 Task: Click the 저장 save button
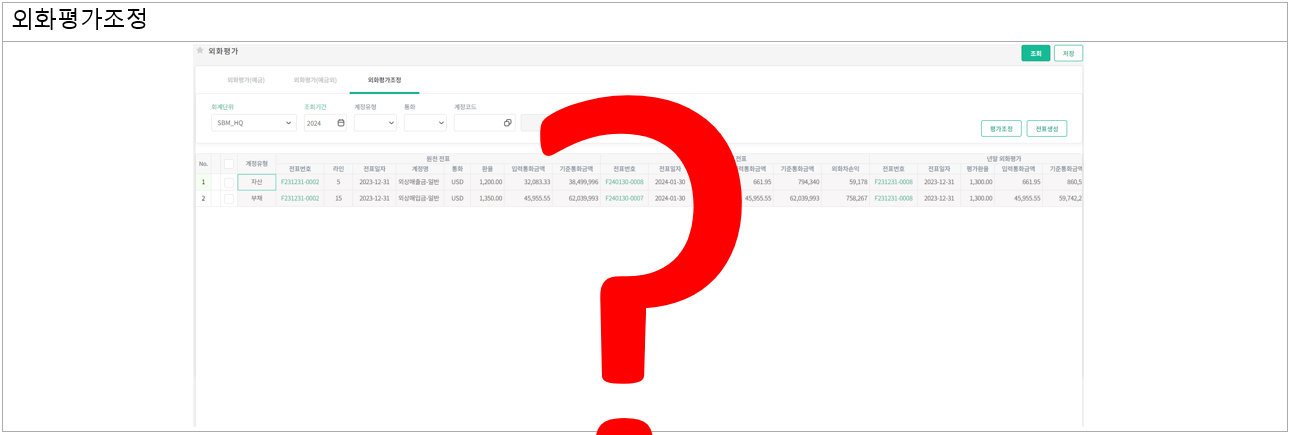(x=1068, y=54)
